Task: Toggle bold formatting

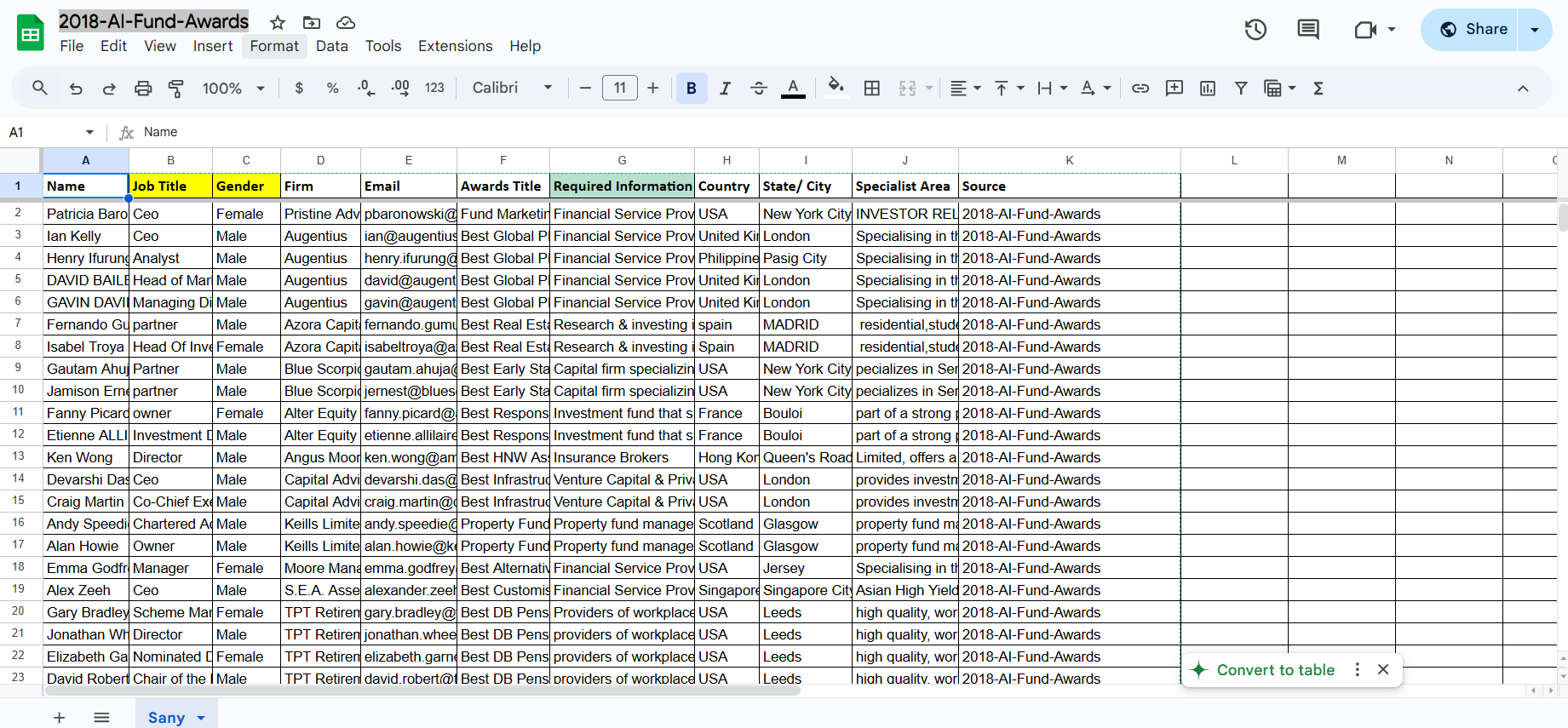Action: click(692, 88)
